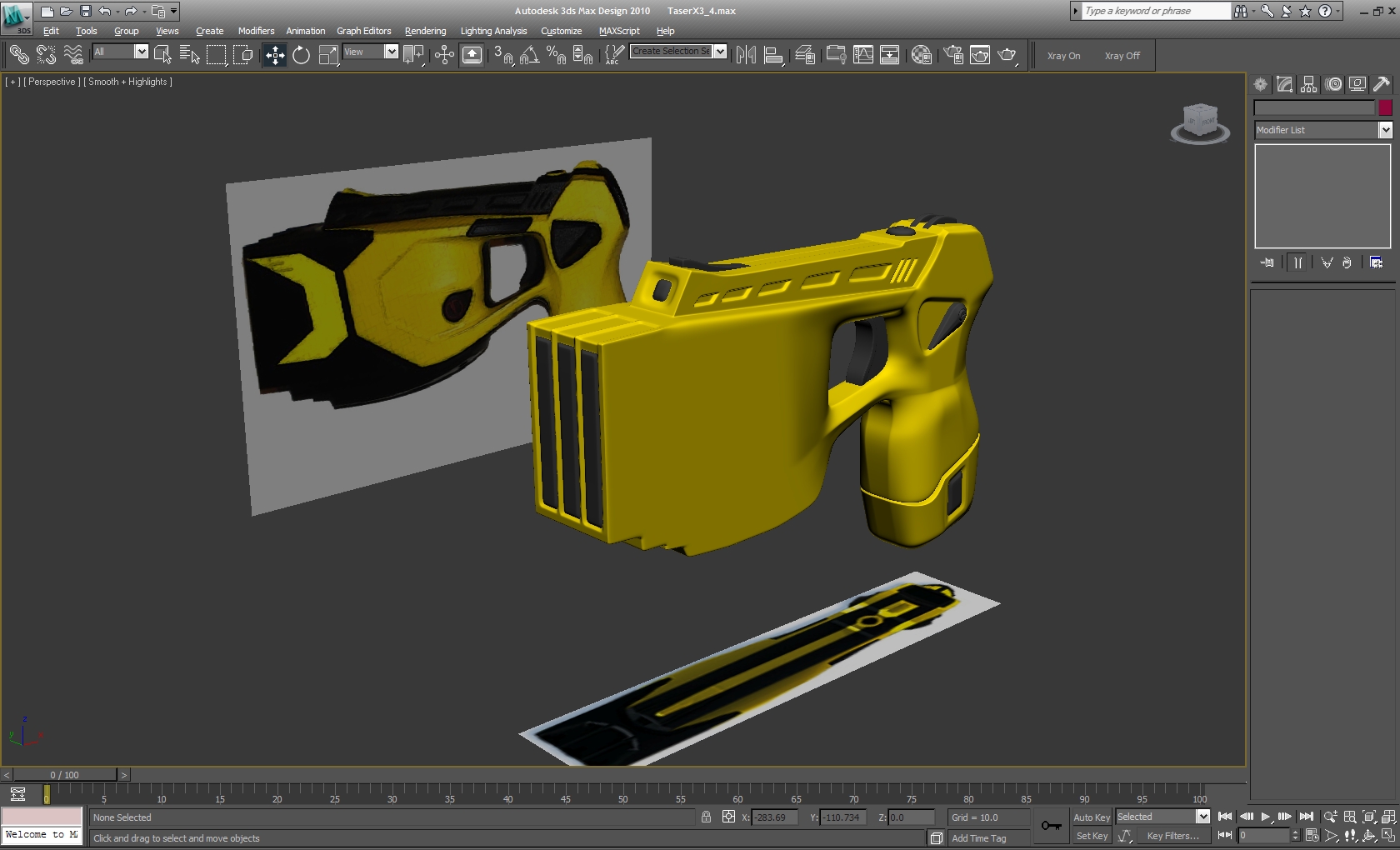Open the selection filter 'All' dropdown
Viewport: 1400px width, 850px height.
click(x=141, y=52)
